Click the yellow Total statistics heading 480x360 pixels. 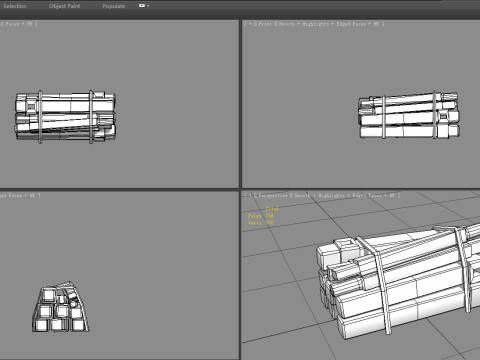272,209
